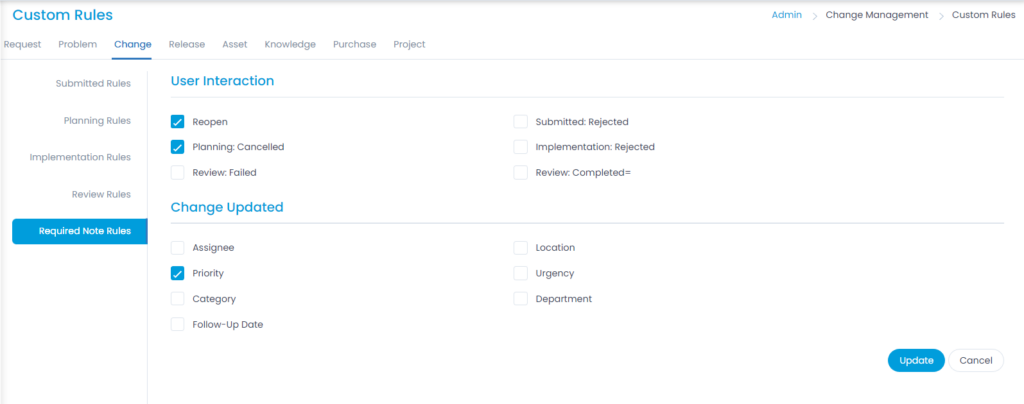The height and width of the screenshot is (404, 1024).
Task: Check the Submitted: Rejected option
Action: (520, 122)
